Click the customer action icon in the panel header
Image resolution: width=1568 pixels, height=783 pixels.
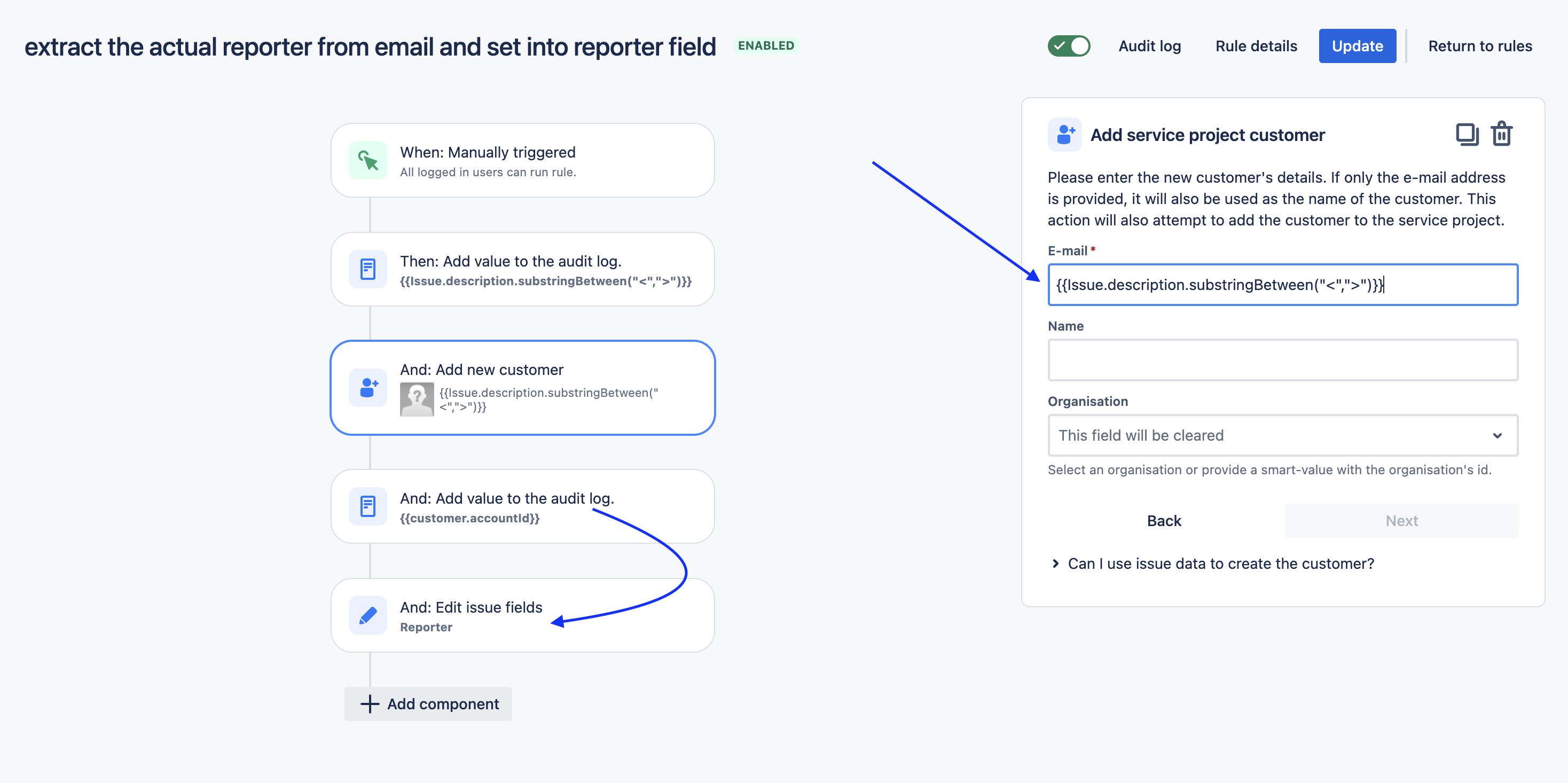click(1064, 135)
